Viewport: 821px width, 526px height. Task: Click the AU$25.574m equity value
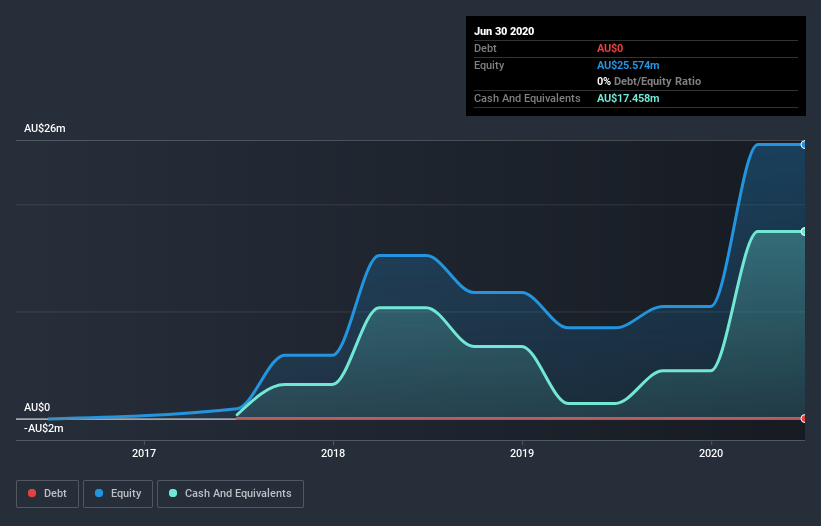pos(628,65)
